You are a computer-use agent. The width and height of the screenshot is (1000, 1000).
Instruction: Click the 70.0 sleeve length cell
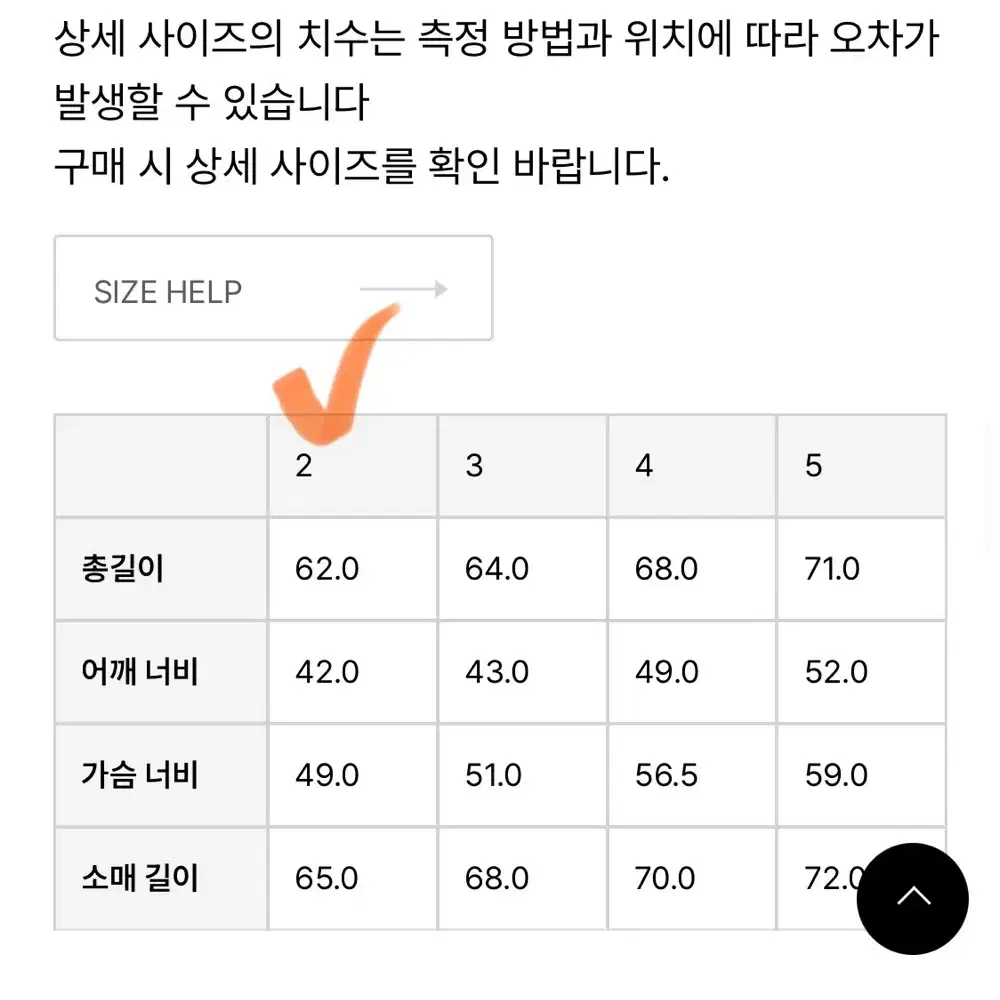point(693,879)
